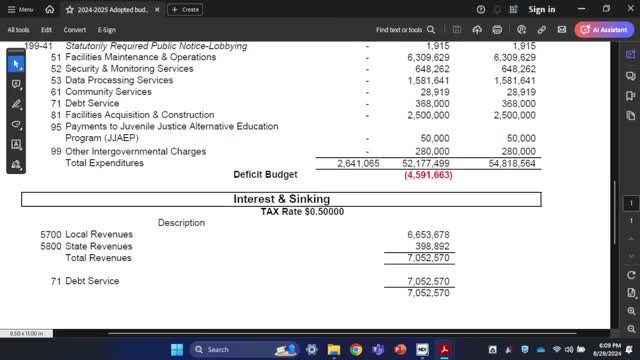
Task: Open the comments panel in right sidebar
Action: [631, 76]
